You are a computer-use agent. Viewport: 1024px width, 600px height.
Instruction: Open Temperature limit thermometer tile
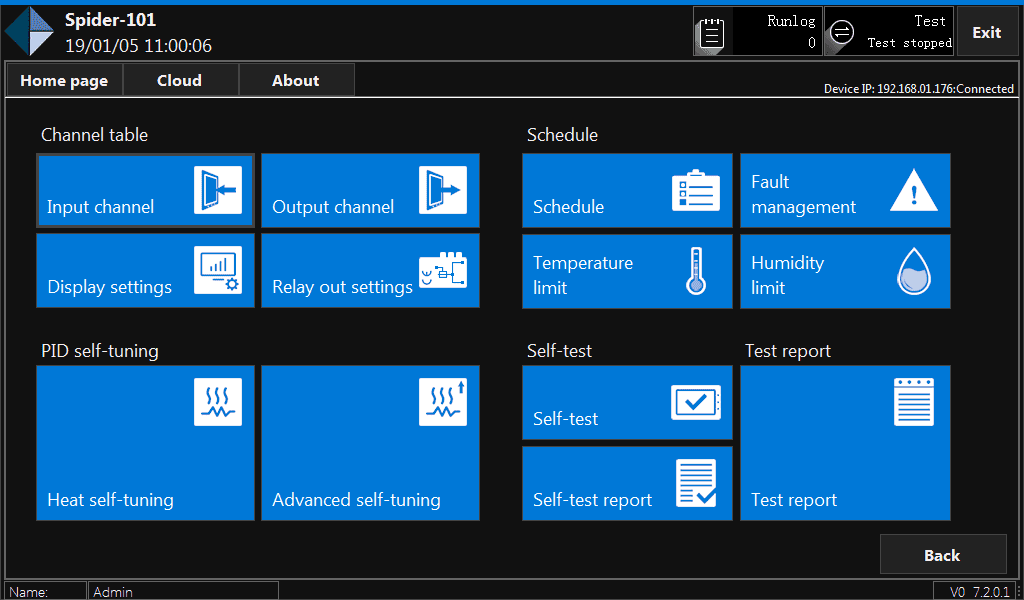tap(627, 271)
